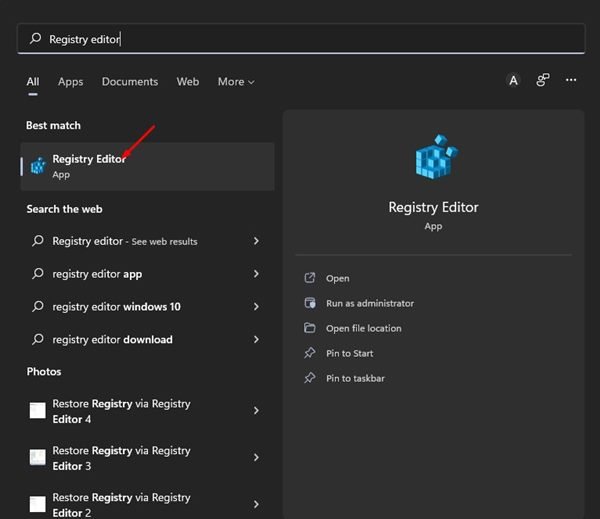Viewport: 600px width, 519px height.
Task: Open the three-dot options menu
Action: coord(571,80)
